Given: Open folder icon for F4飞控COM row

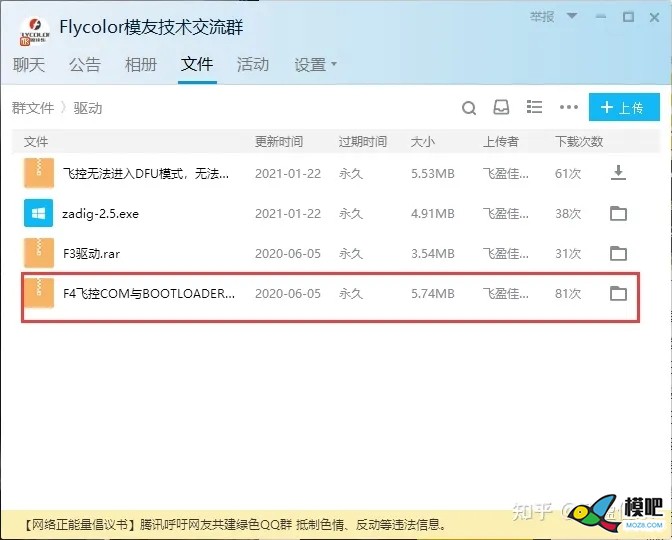Looking at the screenshot, I should 618,293.
